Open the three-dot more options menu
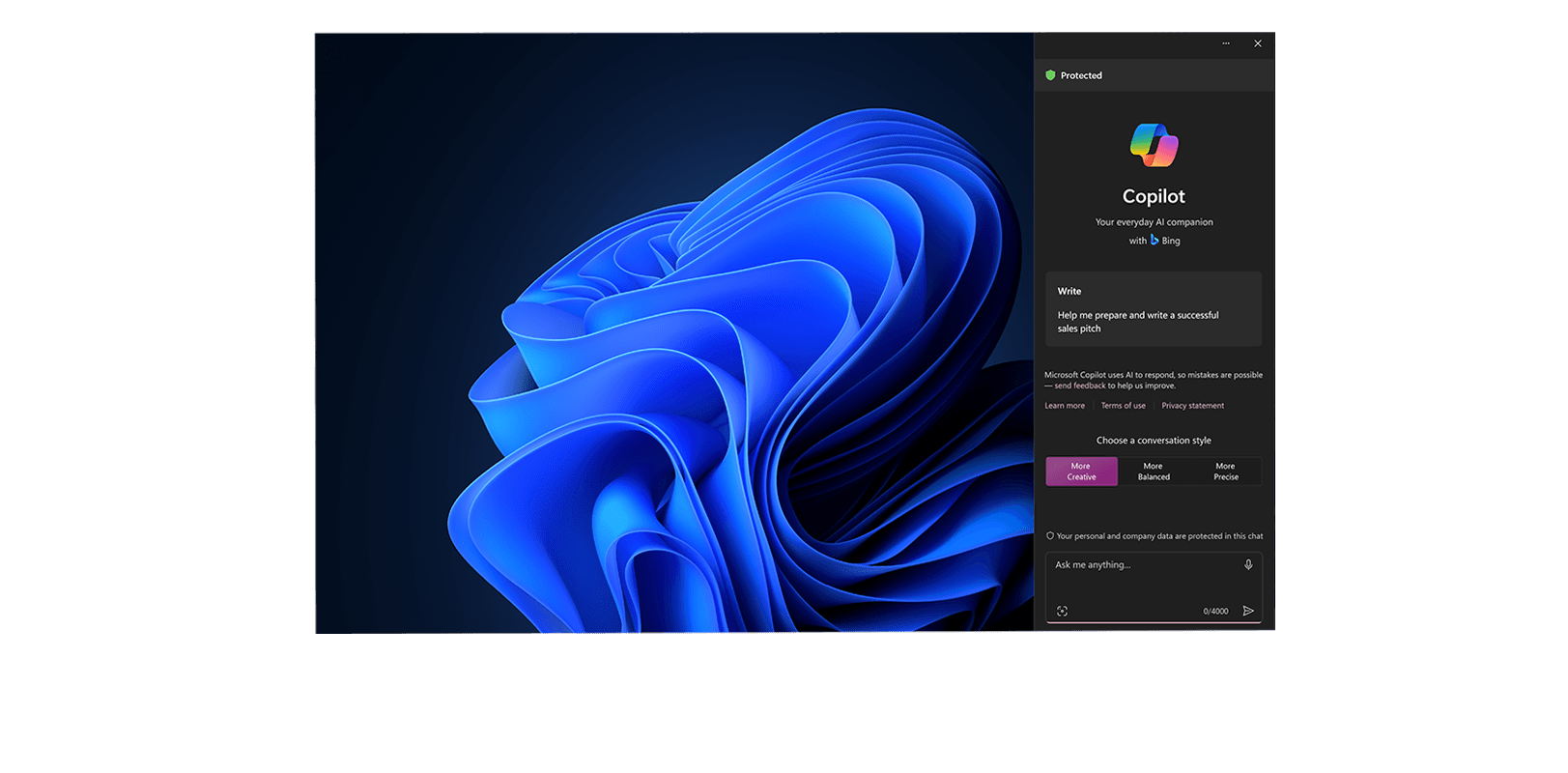 click(1226, 43)
